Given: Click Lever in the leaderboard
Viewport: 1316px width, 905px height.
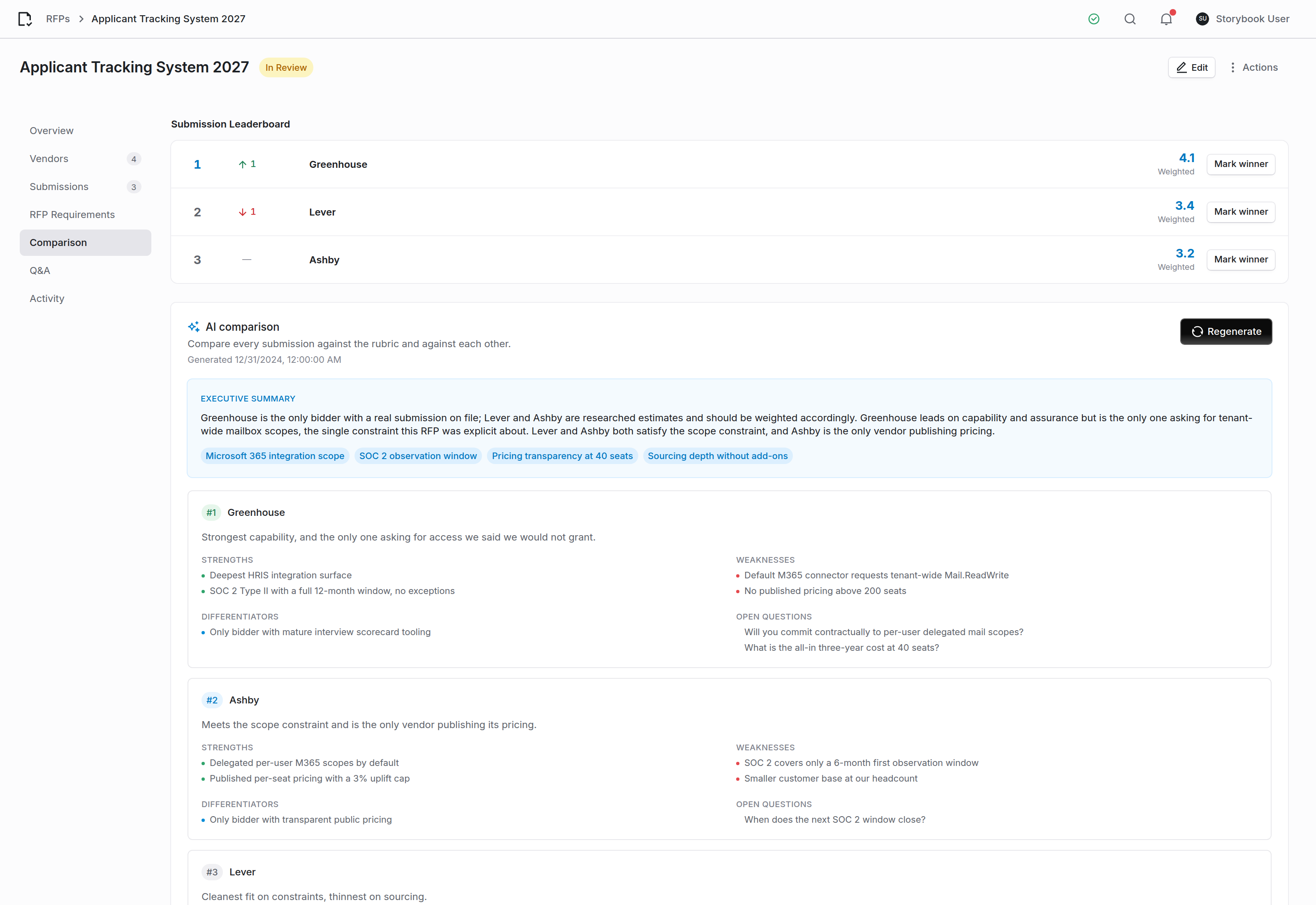Looking at the screenshot, I should pyautogui.click(x=322, y=212).
